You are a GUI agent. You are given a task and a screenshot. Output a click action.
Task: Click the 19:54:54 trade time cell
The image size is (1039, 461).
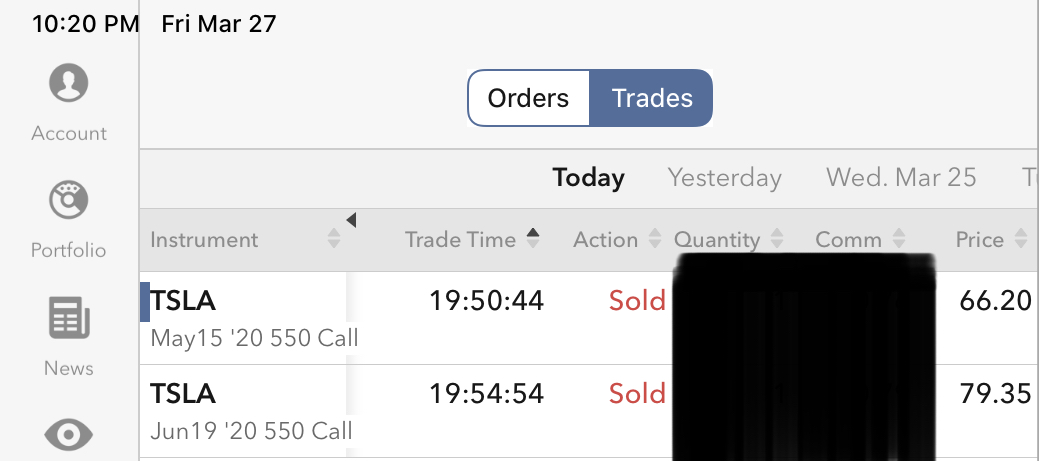pos(486,394)
